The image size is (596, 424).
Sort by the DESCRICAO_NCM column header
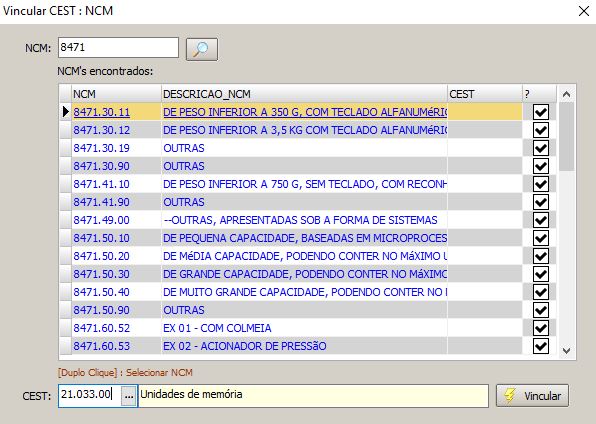tap(304, 94)
